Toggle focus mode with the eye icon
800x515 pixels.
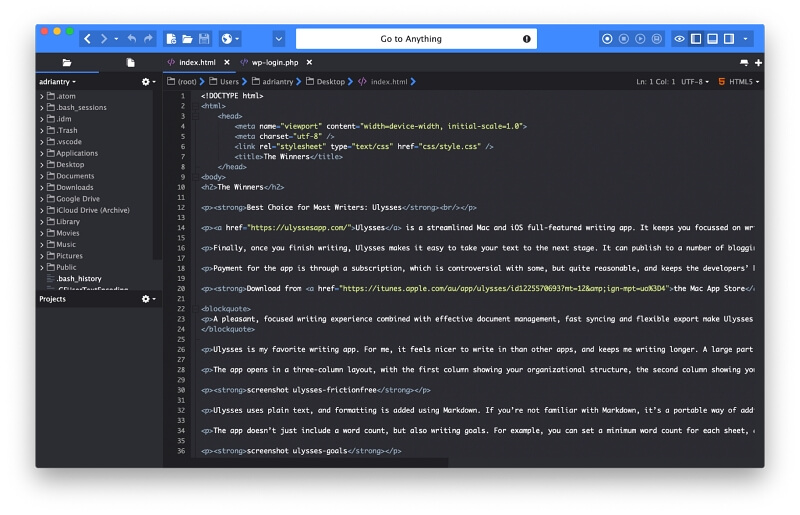(680, 39)
